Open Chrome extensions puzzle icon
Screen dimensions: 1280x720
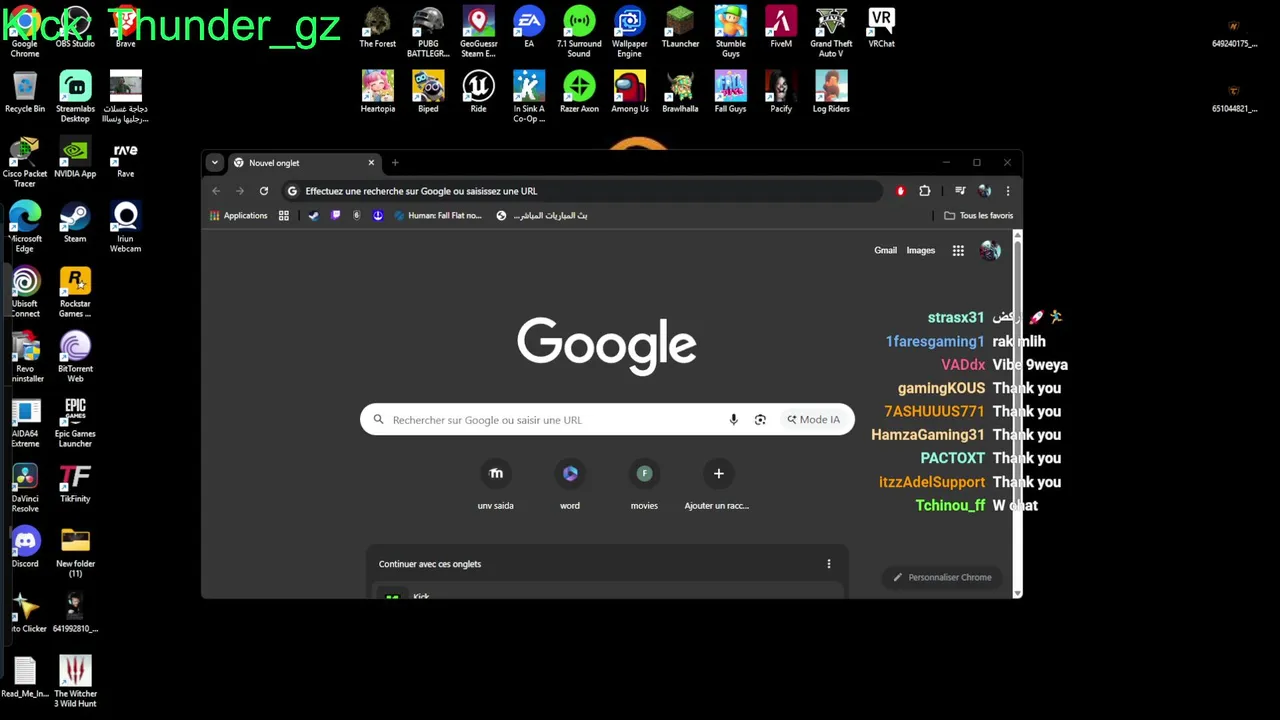coord(924,191)
